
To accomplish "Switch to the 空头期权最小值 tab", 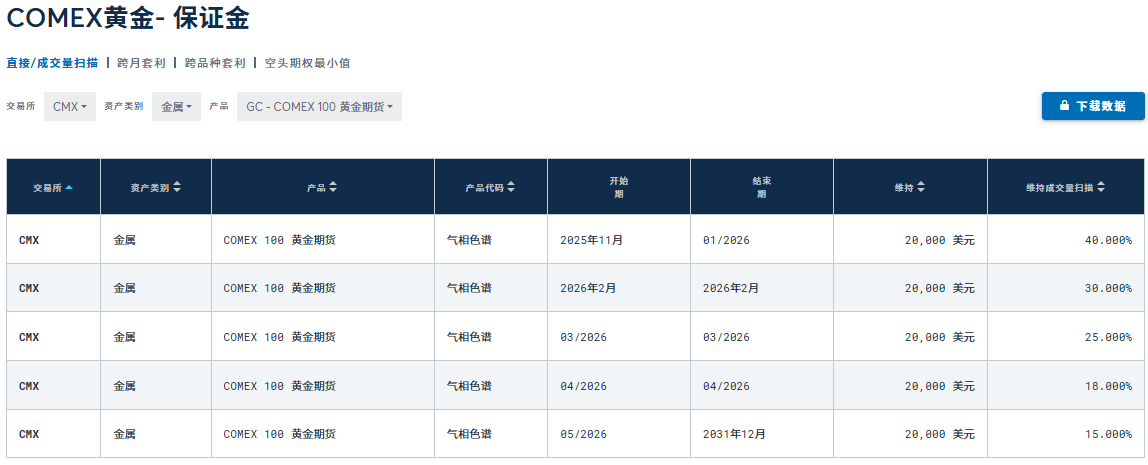I will (308, 63).
